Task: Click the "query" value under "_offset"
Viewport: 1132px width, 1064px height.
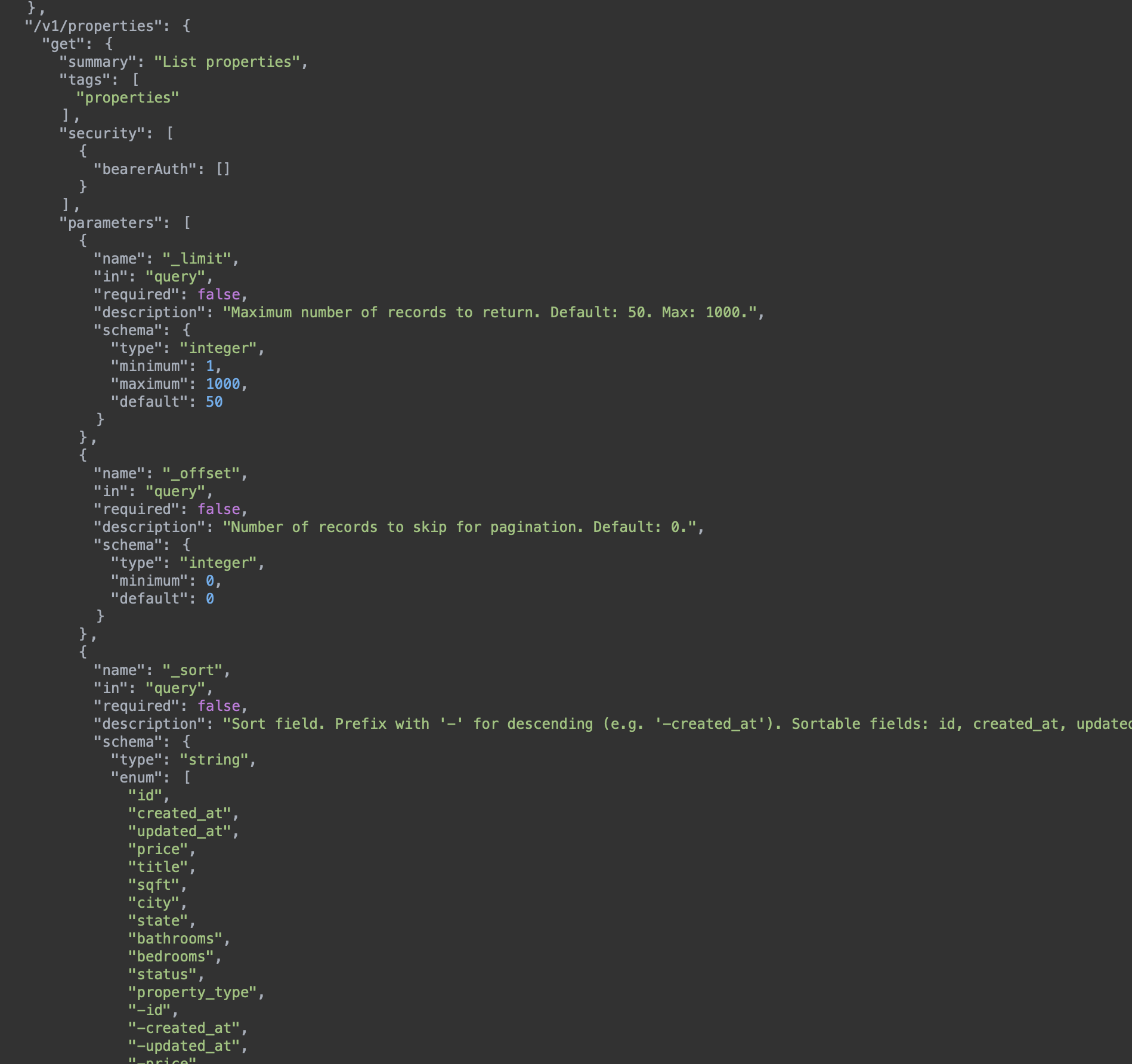Action: (175, 491)
